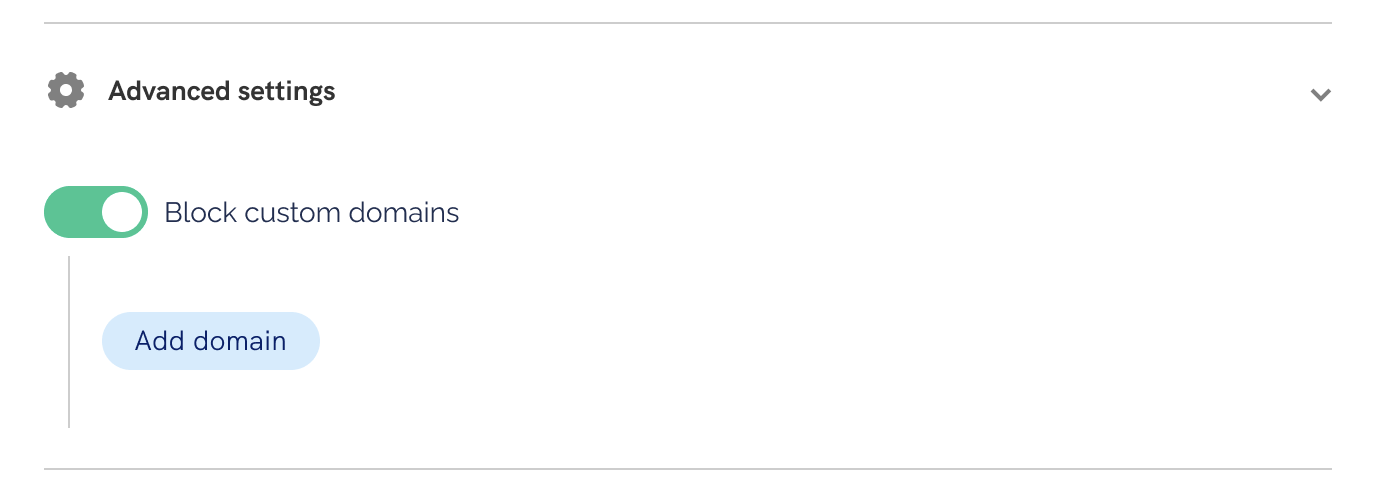
Task: Select the bold Advanced settings title
Action: tap(222, 91)
